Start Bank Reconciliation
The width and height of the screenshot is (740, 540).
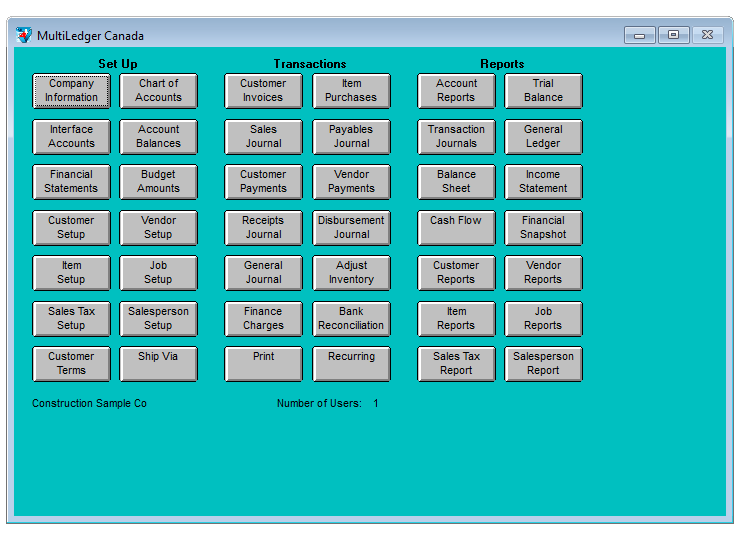point(352,319)
